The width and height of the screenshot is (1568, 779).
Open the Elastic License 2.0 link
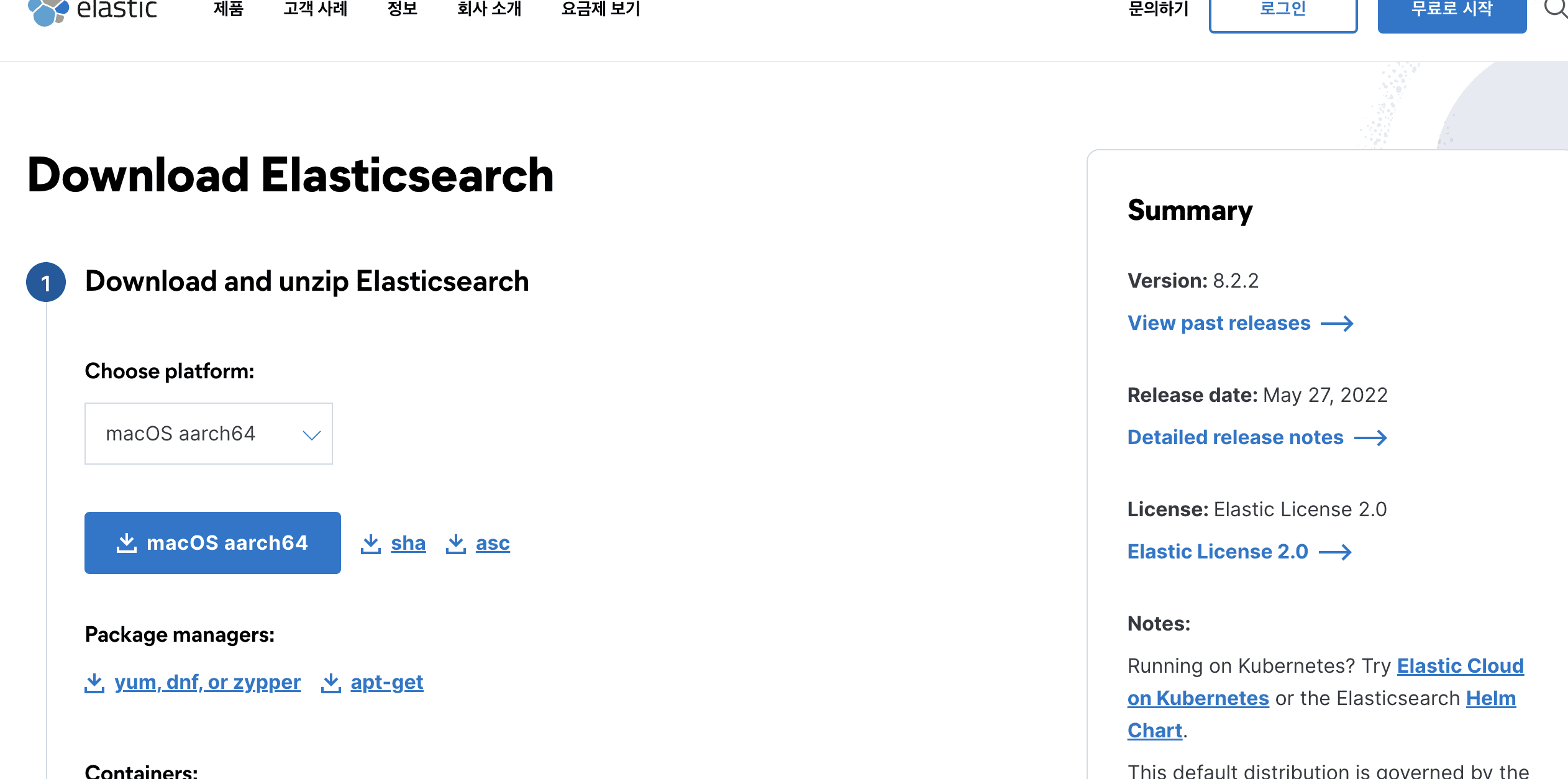(1218, 552)
